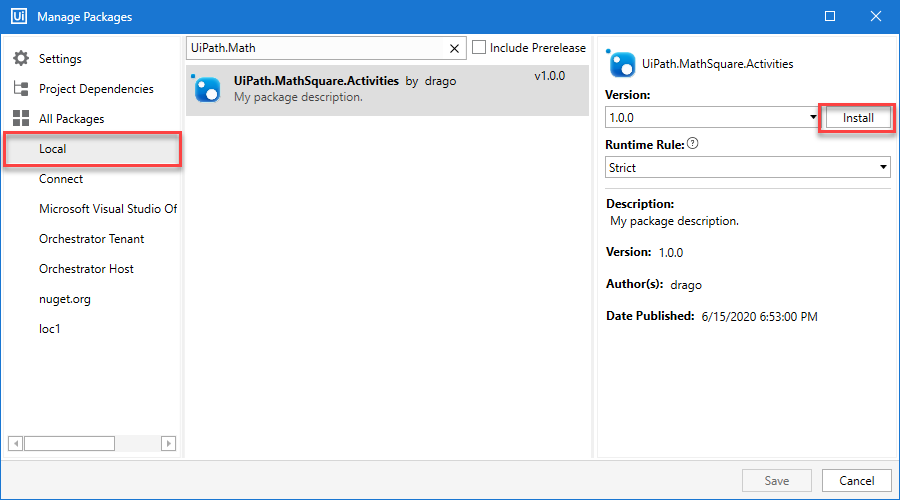Click the author name drago in details
This screenshot has height=500, width=900.
tap(686, 285)
